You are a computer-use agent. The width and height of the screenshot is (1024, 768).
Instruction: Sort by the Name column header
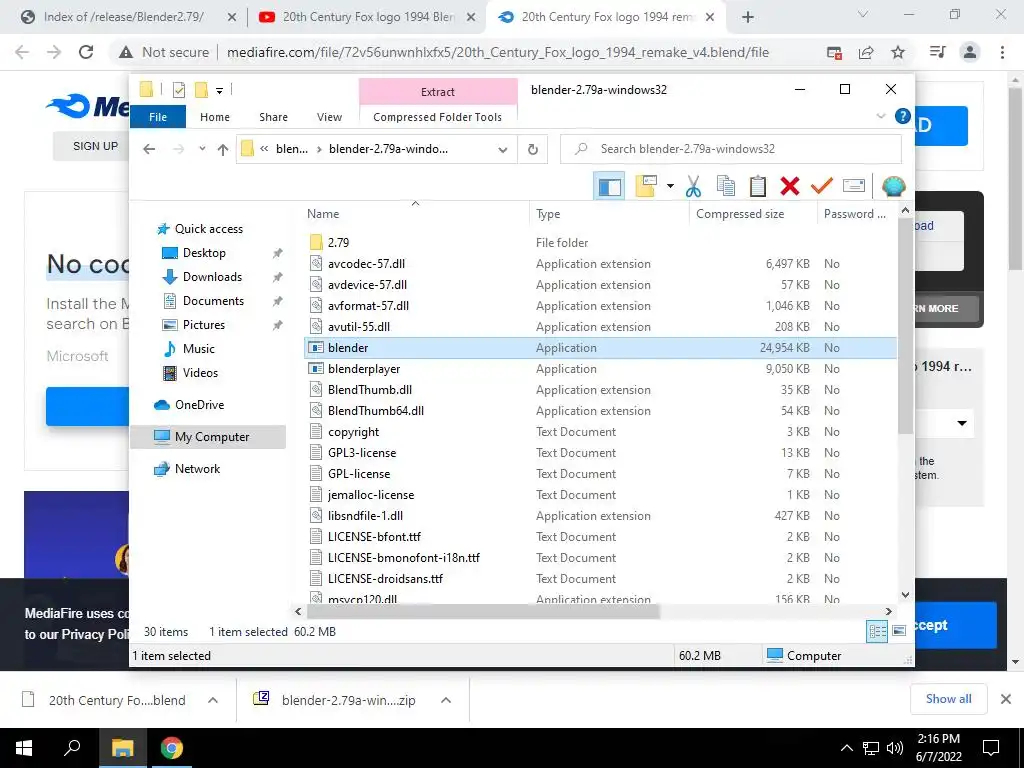[x=415, y=214]
